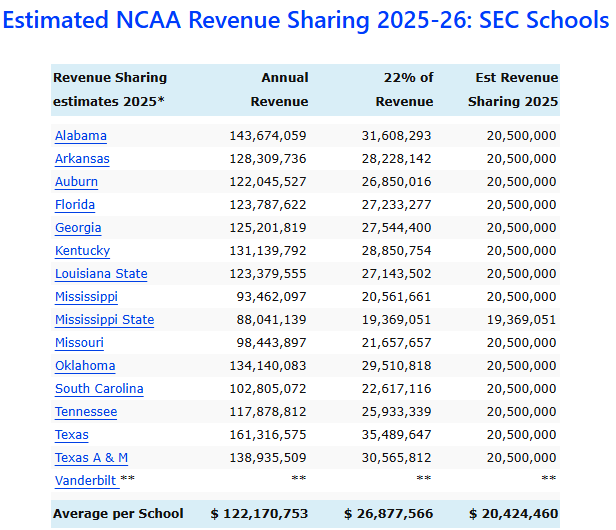The image size is (616, 530).
Task: Follow the Auburn link
Action: pos(76,182)
